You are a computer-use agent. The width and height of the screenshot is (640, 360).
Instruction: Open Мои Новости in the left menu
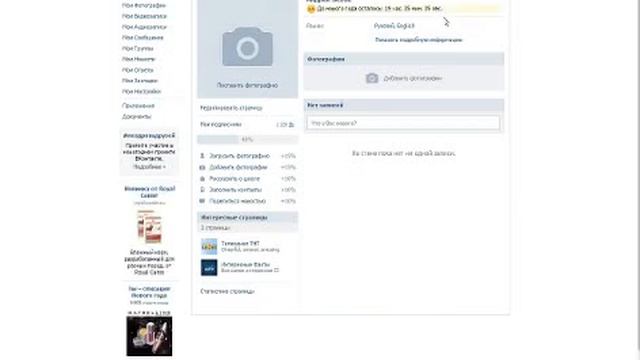pos(138,59)
